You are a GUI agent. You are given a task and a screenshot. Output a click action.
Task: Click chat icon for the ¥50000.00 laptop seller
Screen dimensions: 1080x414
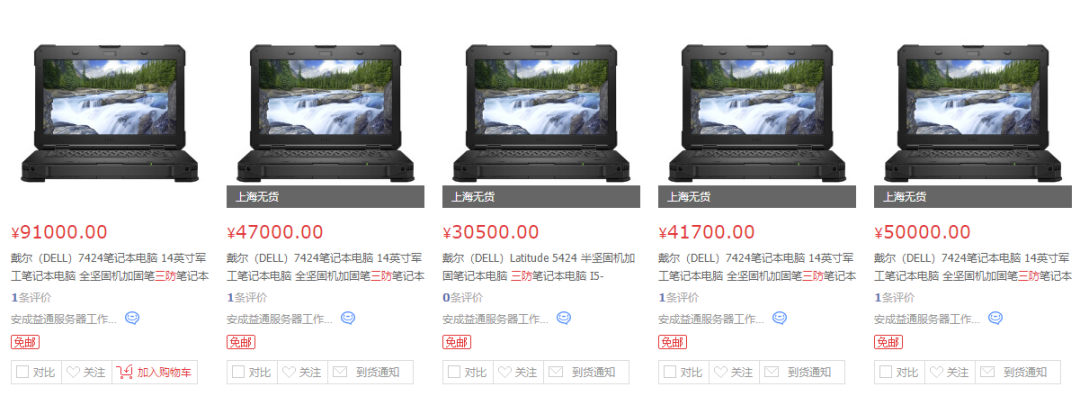tap(995, 318)
